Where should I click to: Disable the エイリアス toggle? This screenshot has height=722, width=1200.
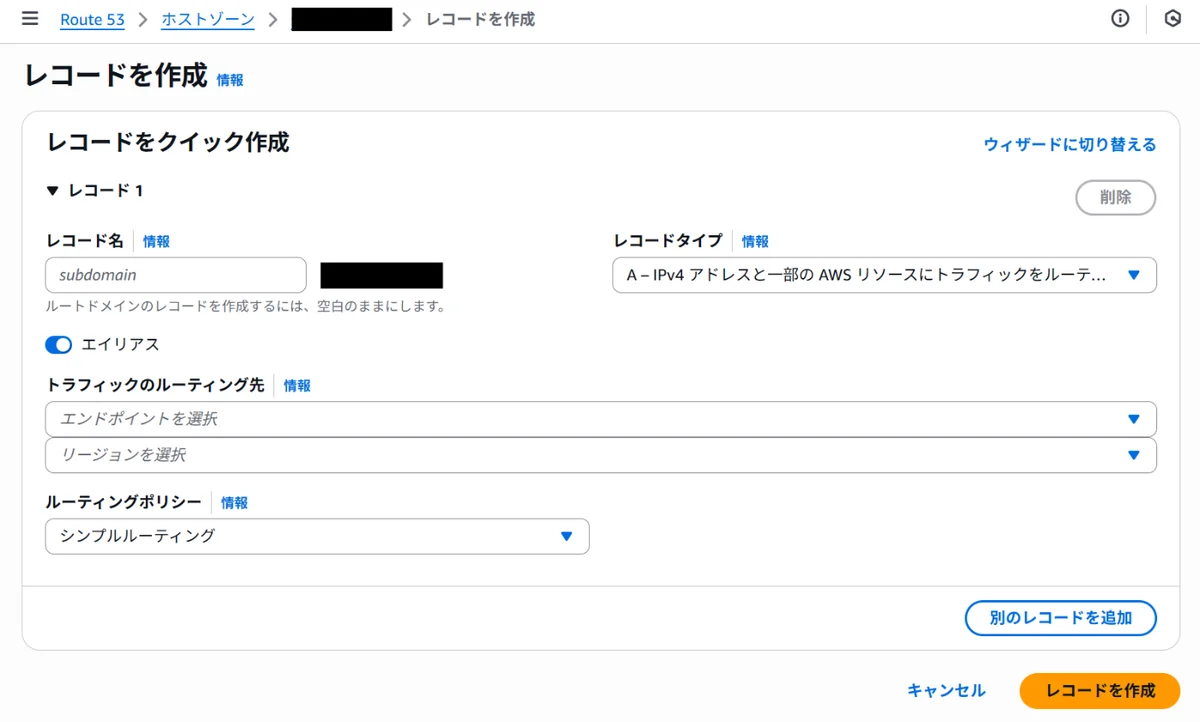(58, 344)
